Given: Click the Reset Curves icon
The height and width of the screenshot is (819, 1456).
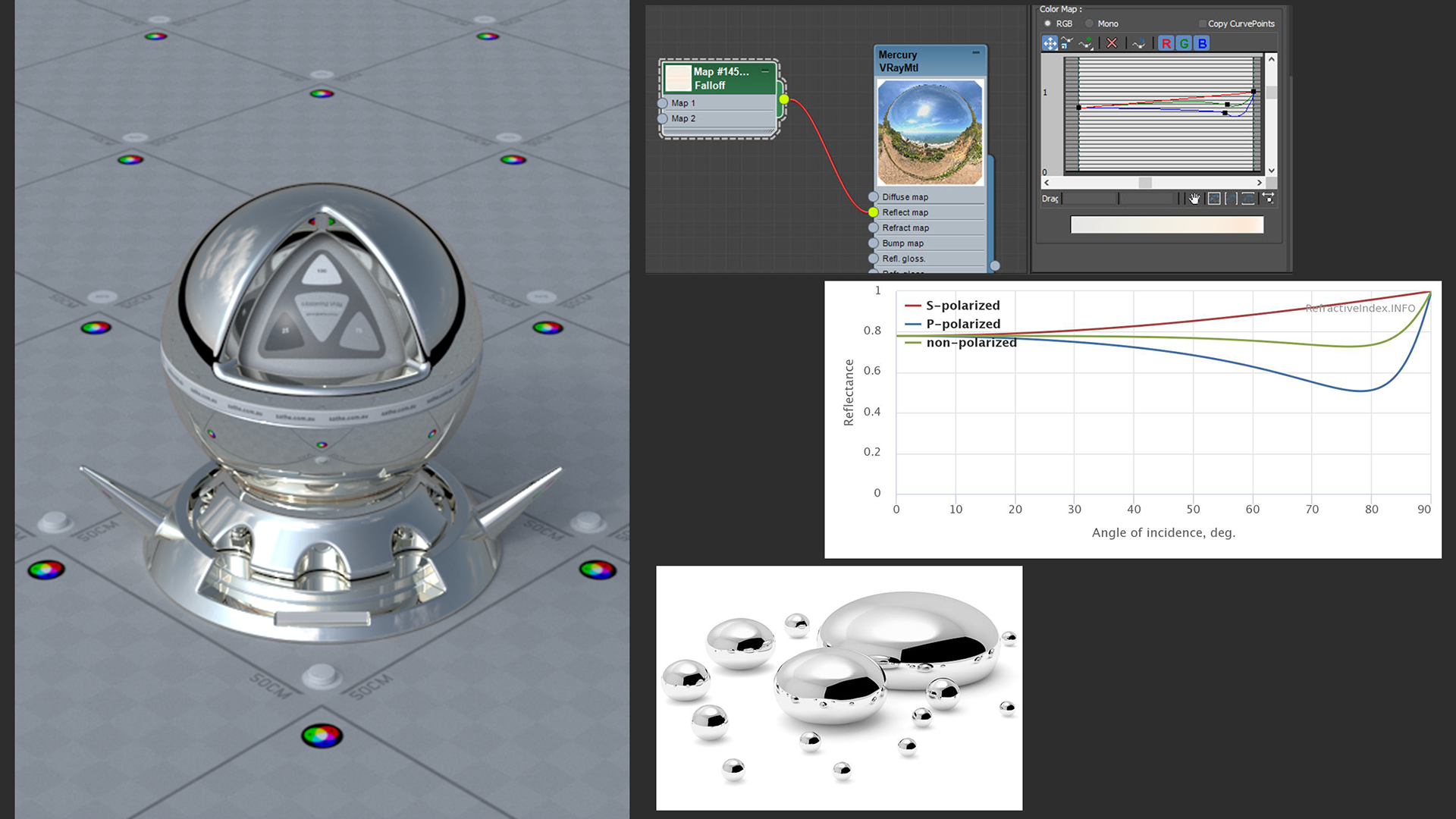Looking at the screenshot, I should (x=1139, y=43).
